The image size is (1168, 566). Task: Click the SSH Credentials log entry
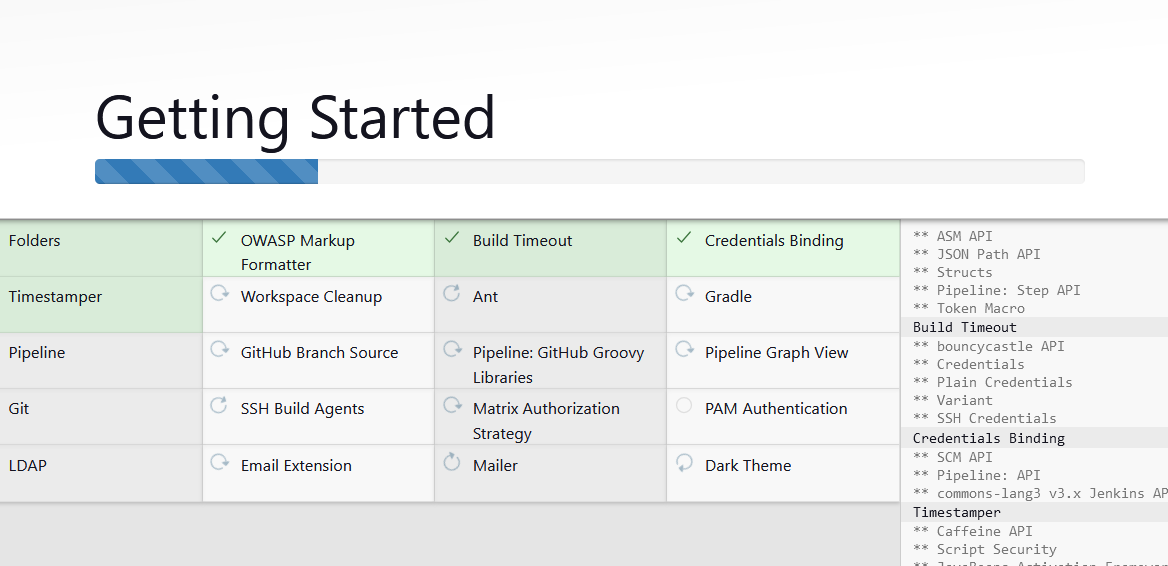coord(985,418)
